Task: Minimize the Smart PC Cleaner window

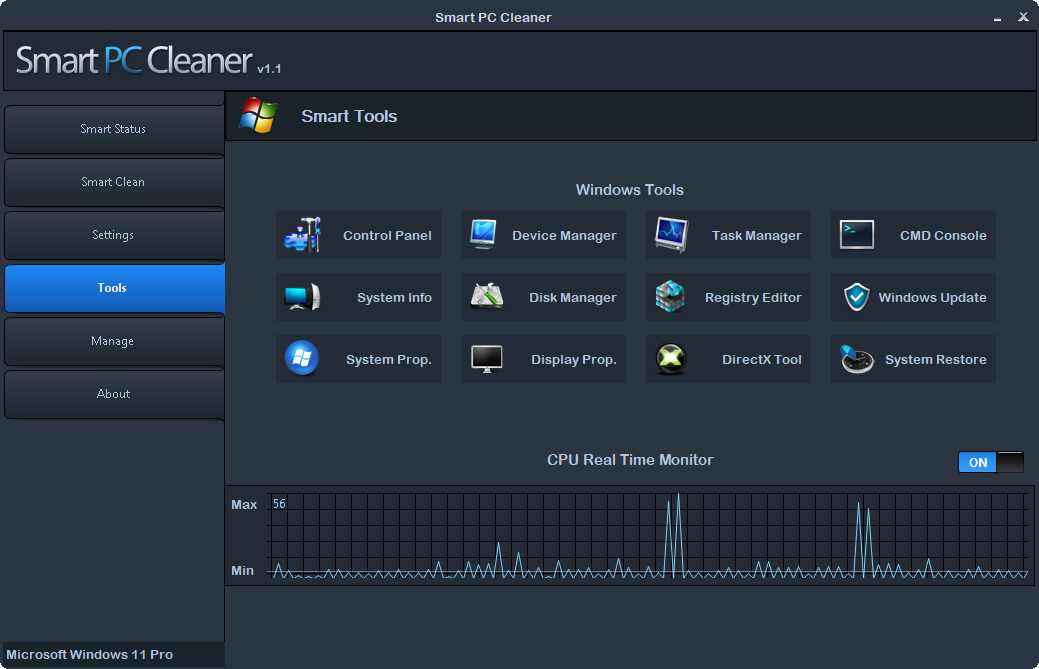Action: 997,18
